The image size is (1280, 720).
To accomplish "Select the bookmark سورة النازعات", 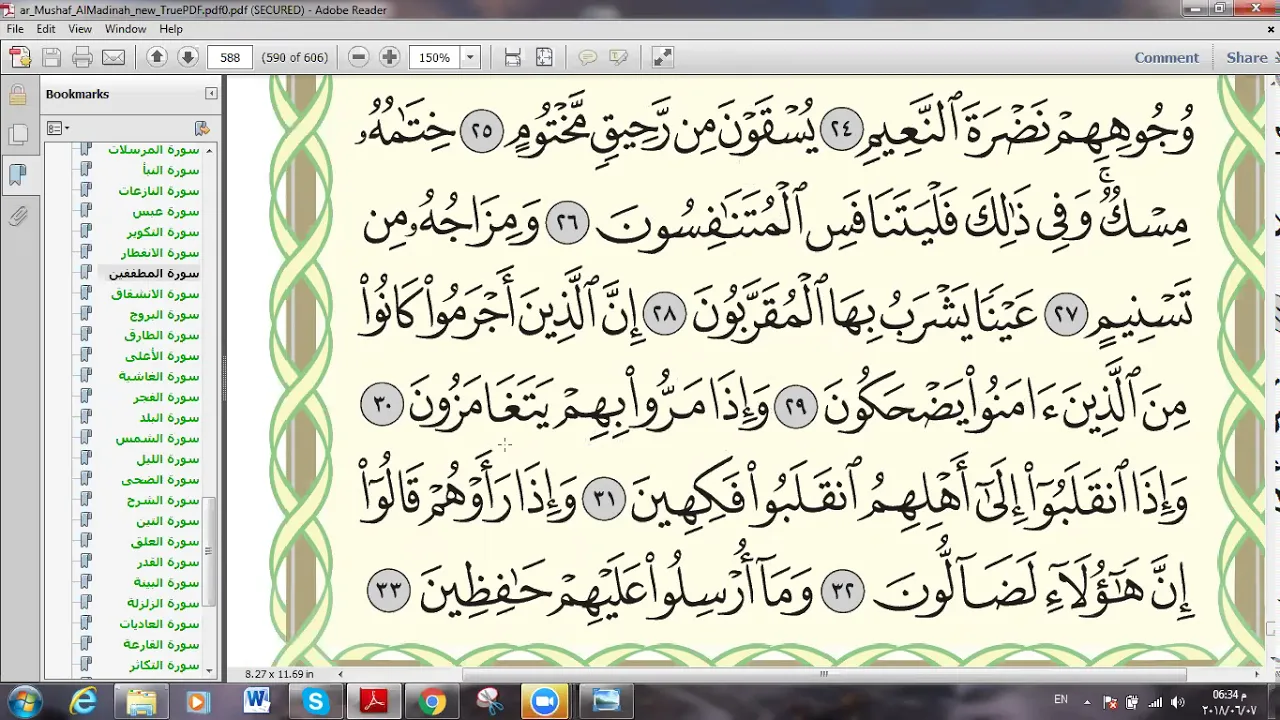I will [159, 191].
